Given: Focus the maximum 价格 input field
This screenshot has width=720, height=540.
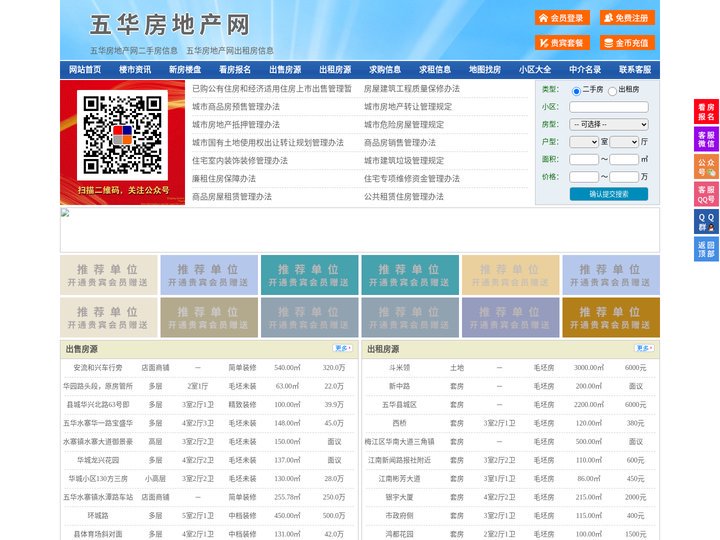Looking at the screenshot, I should [624, 177].
